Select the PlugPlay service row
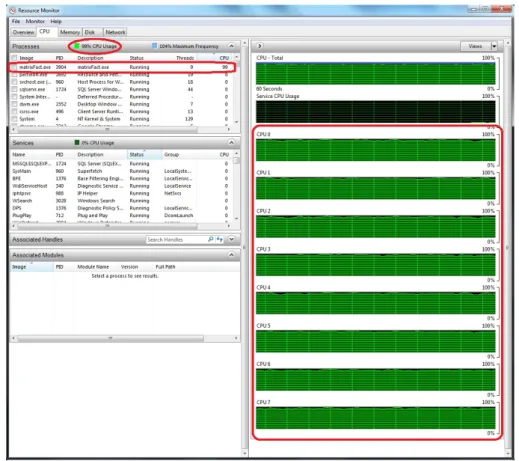Screen dimensions: 519x461 tap(122, 215)
